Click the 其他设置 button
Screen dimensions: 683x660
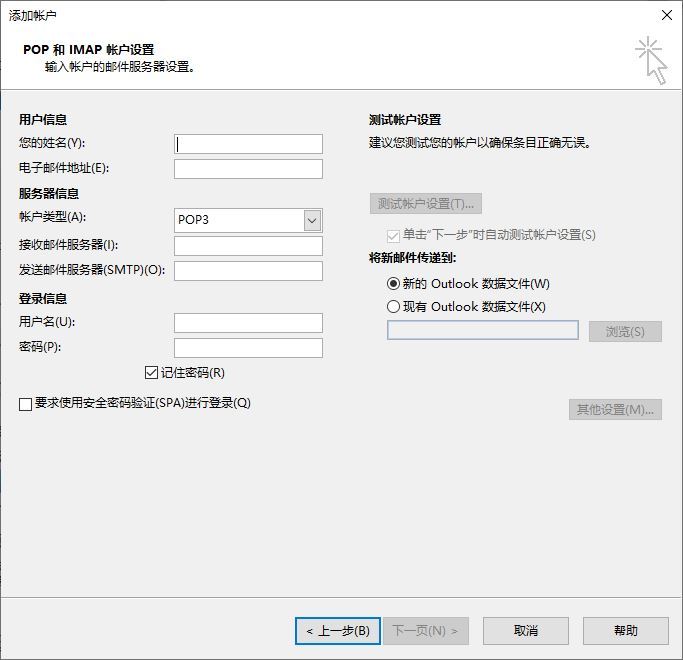tap(615, 409)
